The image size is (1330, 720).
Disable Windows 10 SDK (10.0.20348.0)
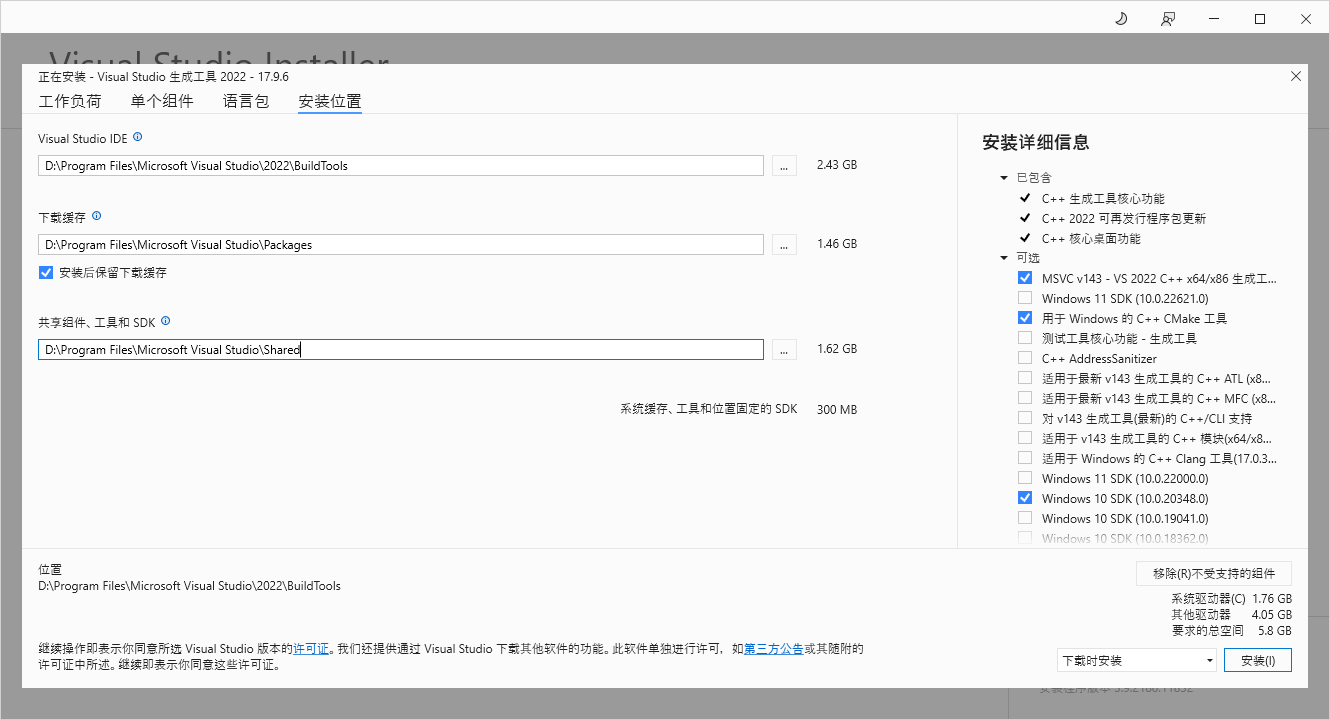pos(1024,497)
